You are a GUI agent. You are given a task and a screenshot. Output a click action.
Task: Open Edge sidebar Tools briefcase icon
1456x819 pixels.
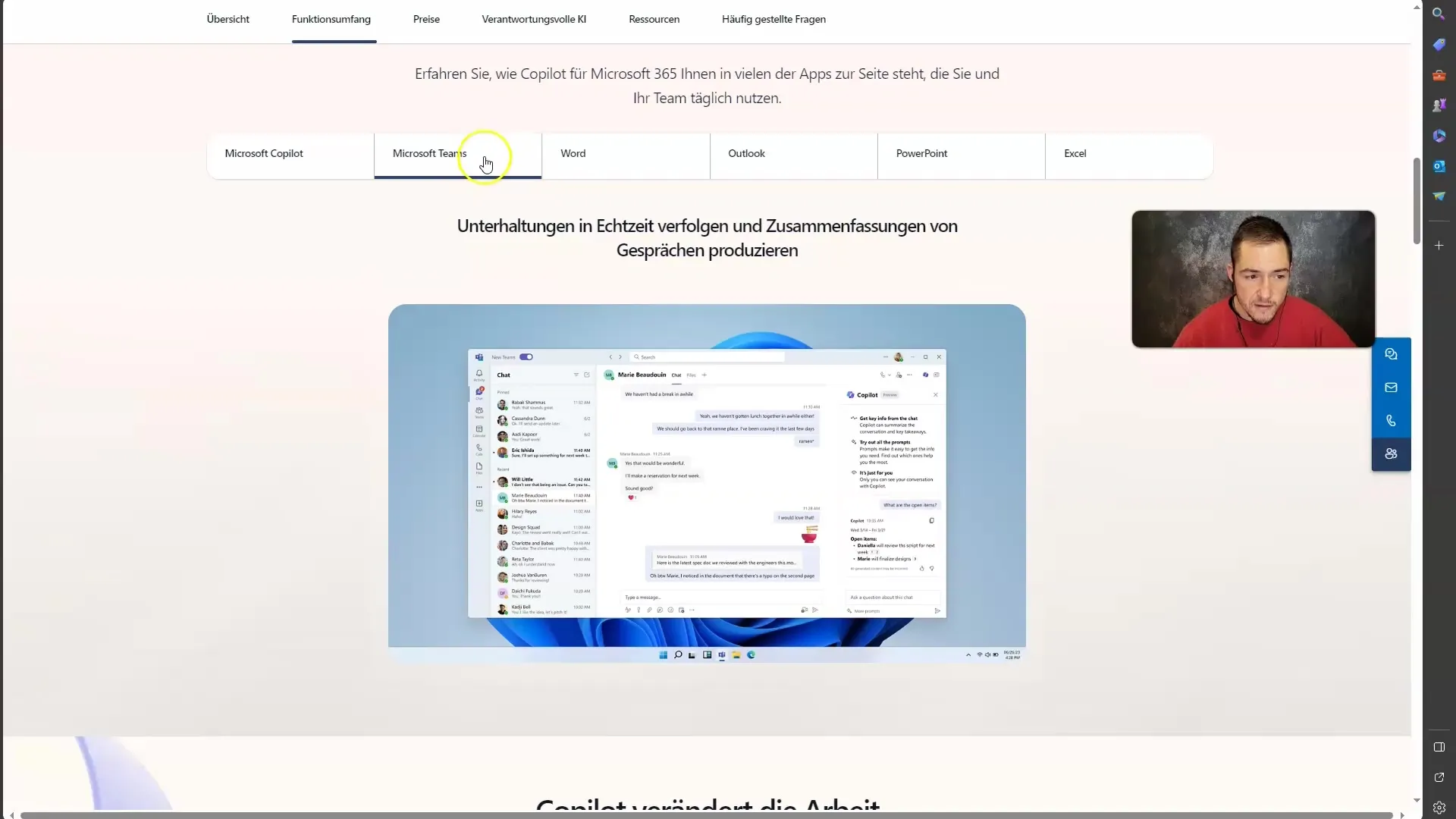pyautogui.click(x=1439, y=75)
